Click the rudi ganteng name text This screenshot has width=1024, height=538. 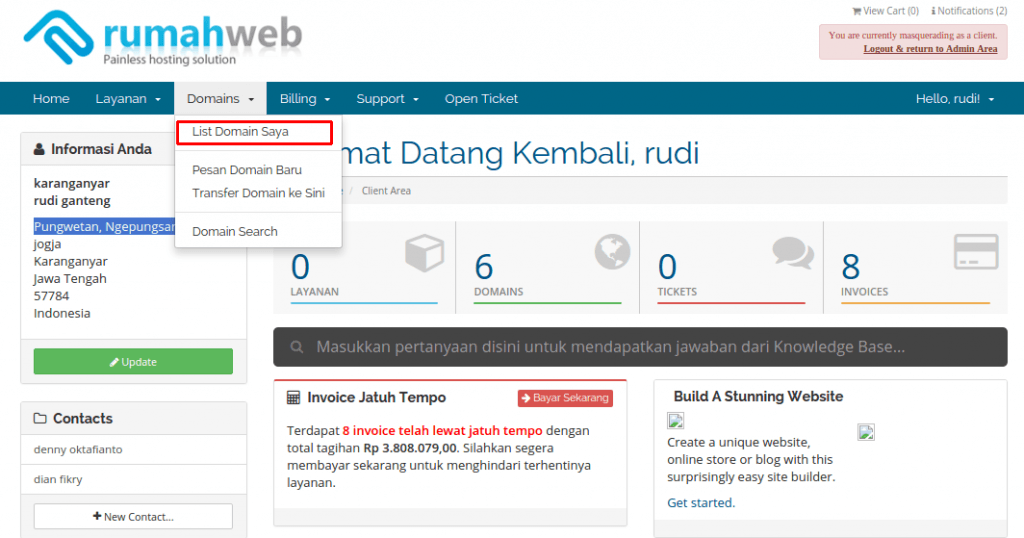[x=72, y=200]
